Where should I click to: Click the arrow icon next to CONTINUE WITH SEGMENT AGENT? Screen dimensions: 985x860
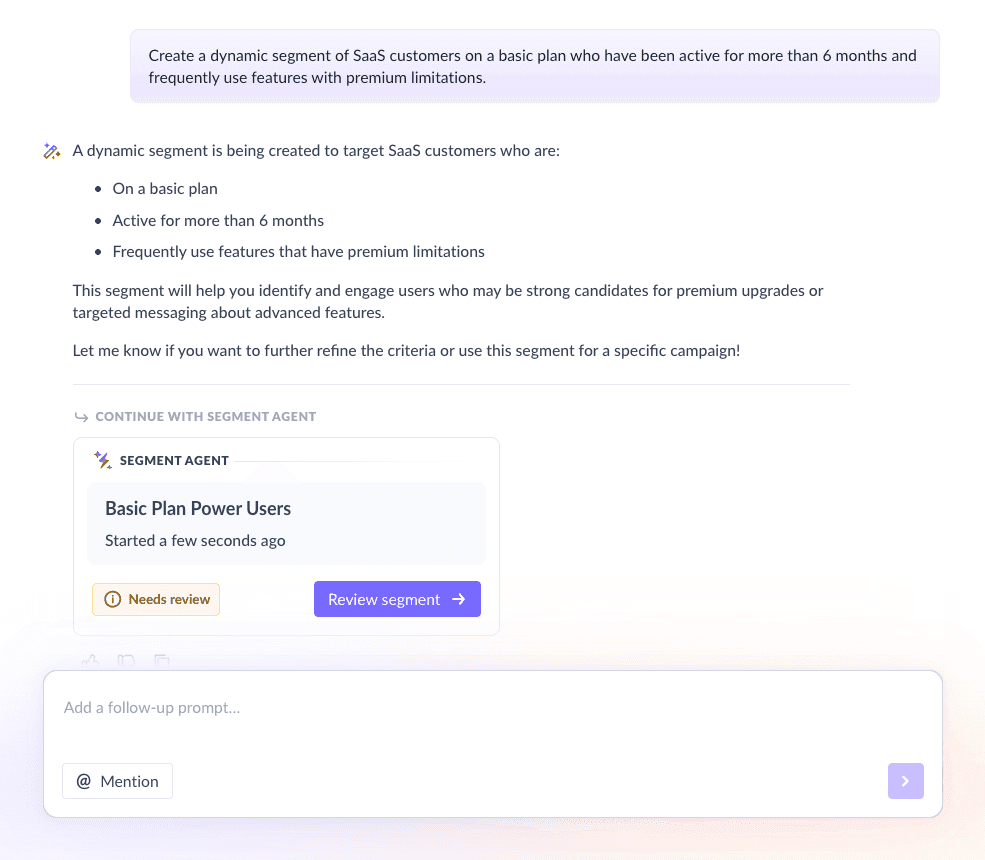(81, 416)
